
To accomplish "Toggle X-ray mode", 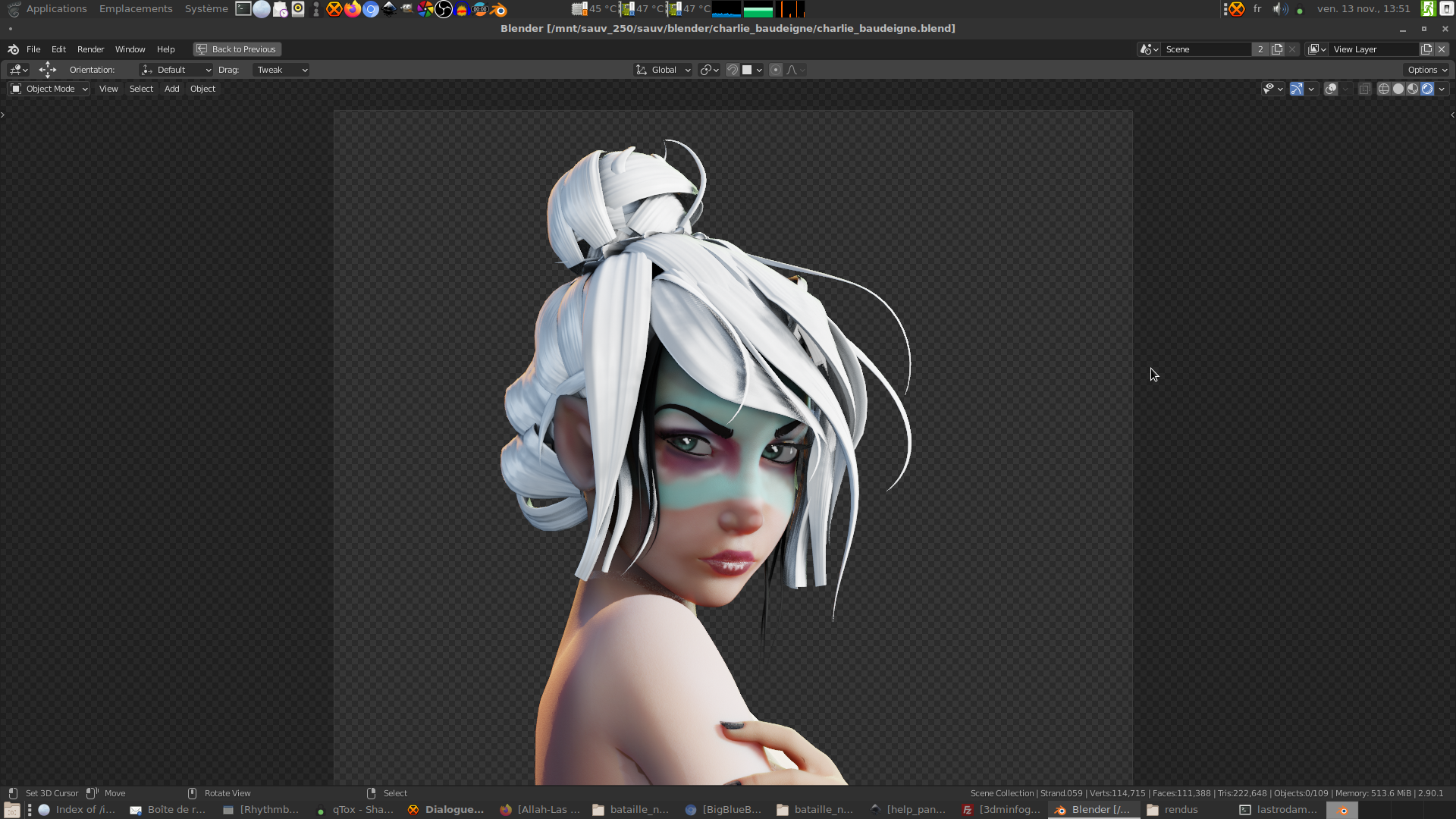I will (1364, 89).
